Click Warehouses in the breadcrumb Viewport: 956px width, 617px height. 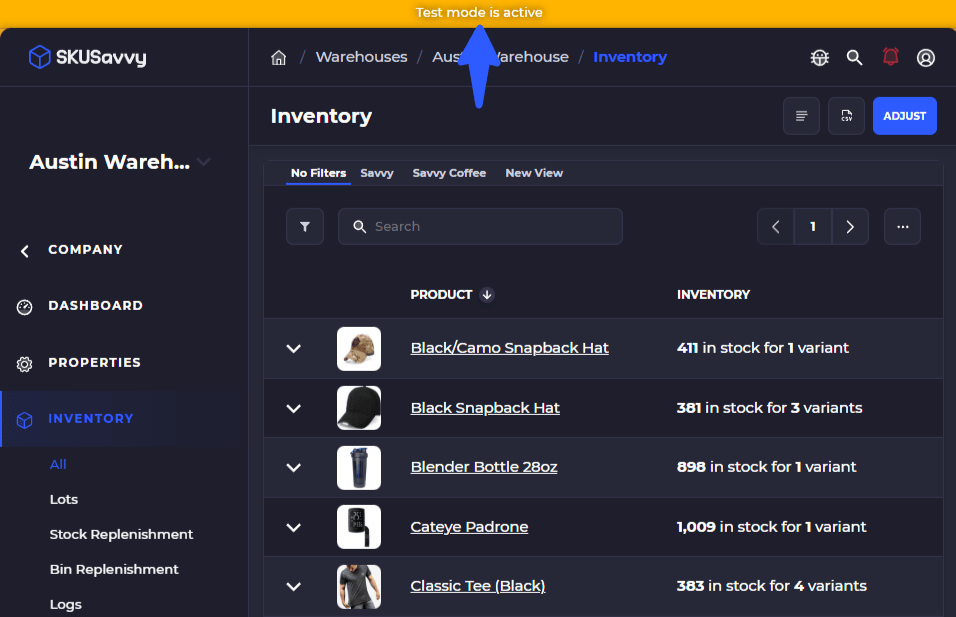tap(362, 57)
